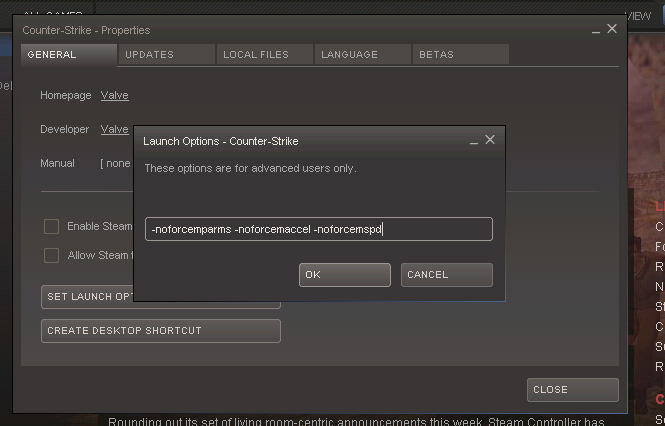The height and width of the screenshot is (426, 665).
Task: Click the Launch Options - Counter-Strike title
Action: tap(221, 141)
